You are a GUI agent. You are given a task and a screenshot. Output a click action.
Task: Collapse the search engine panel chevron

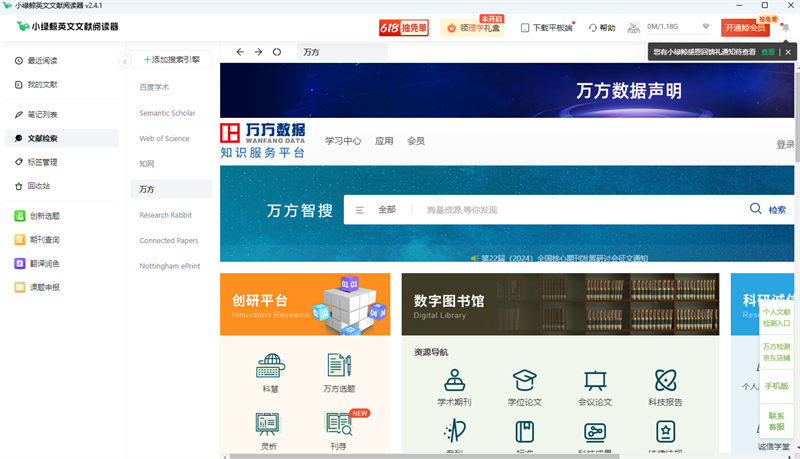125,62
